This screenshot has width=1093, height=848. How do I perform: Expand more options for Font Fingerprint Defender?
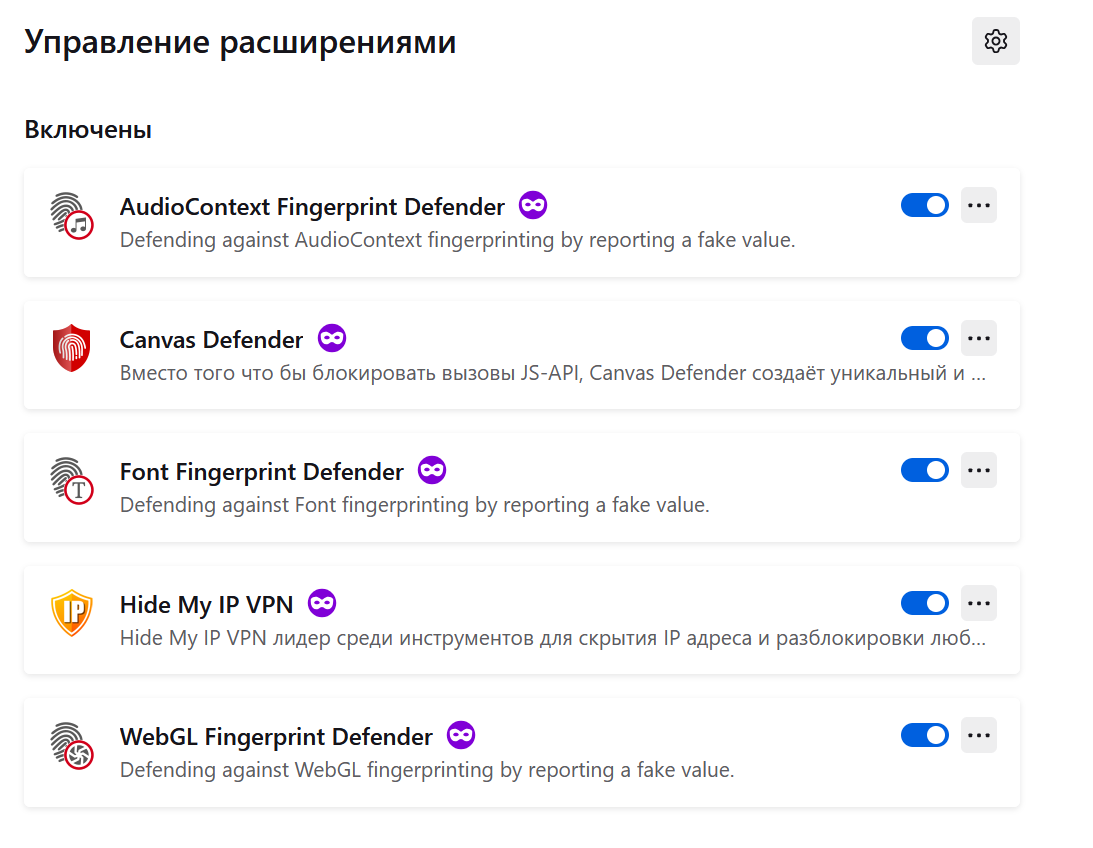click(979, 470)
